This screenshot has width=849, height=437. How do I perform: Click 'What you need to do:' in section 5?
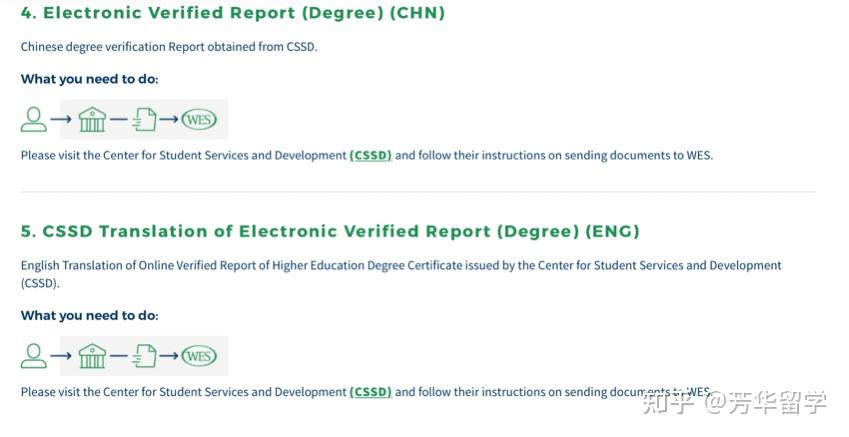(89, 315)
